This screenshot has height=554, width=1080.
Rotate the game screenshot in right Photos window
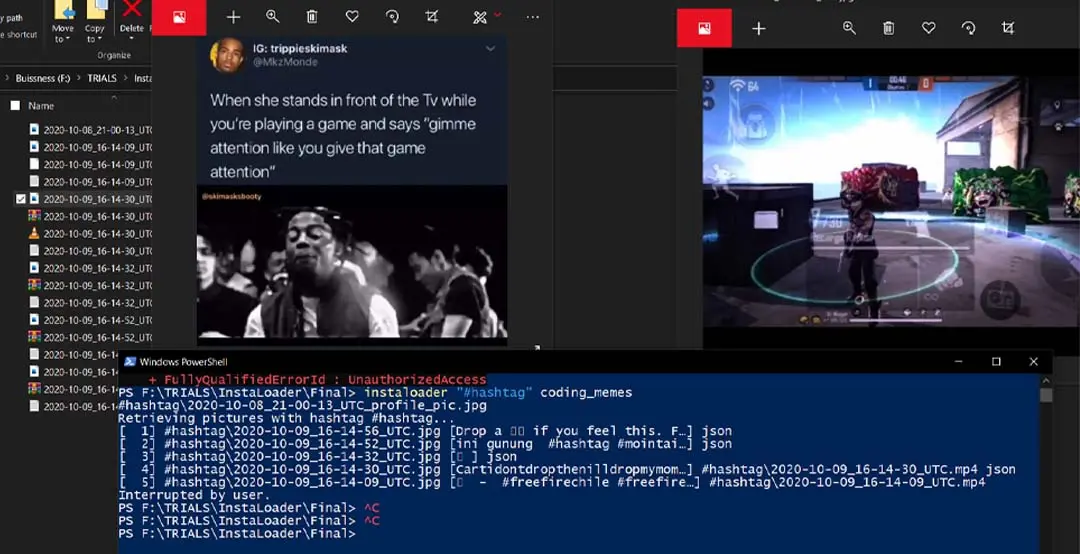[x=968, y=28]
